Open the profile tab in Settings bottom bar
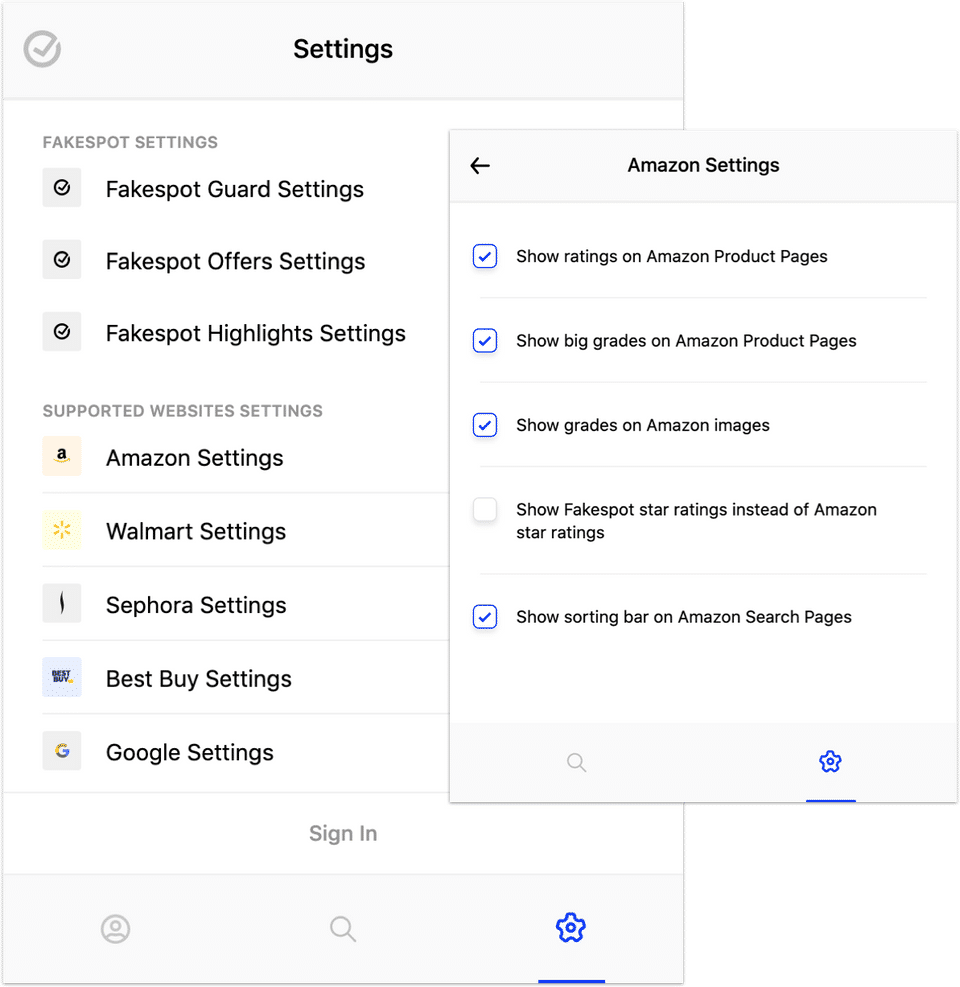The width and height of the screenshot is (960, 987). (115, 928)
